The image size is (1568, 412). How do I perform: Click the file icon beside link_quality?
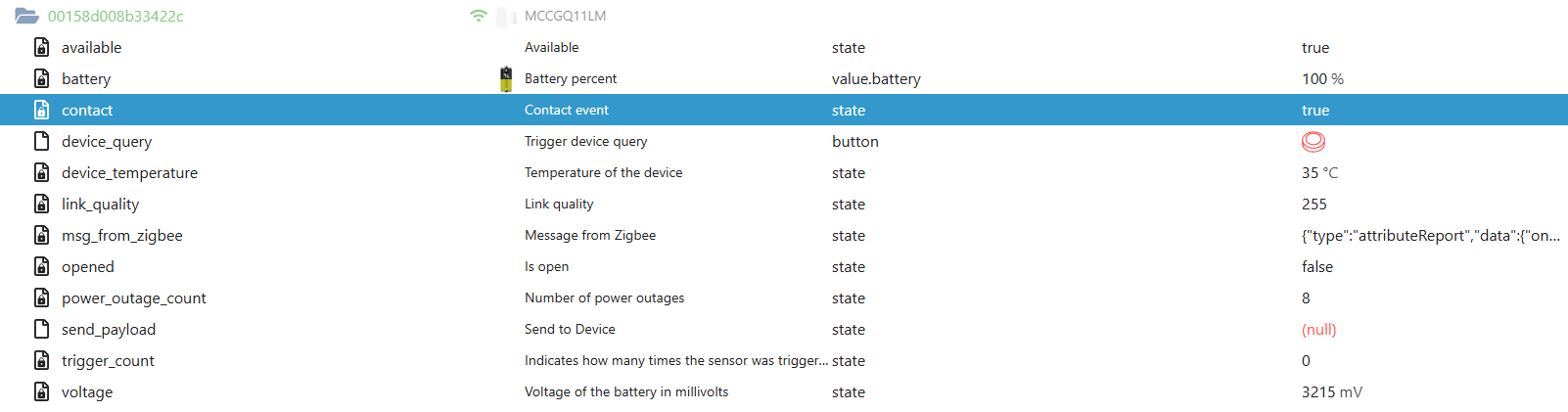click(42, 204)
